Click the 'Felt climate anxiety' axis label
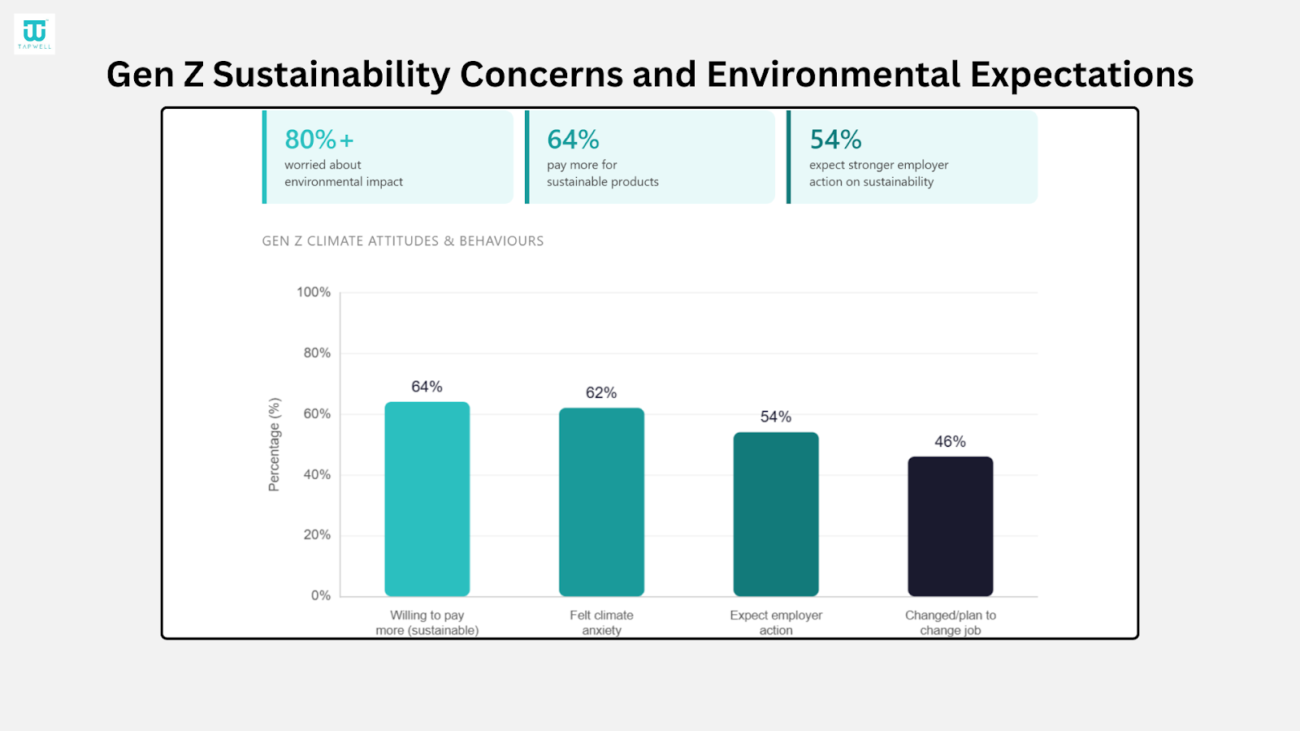 [601, 623]
